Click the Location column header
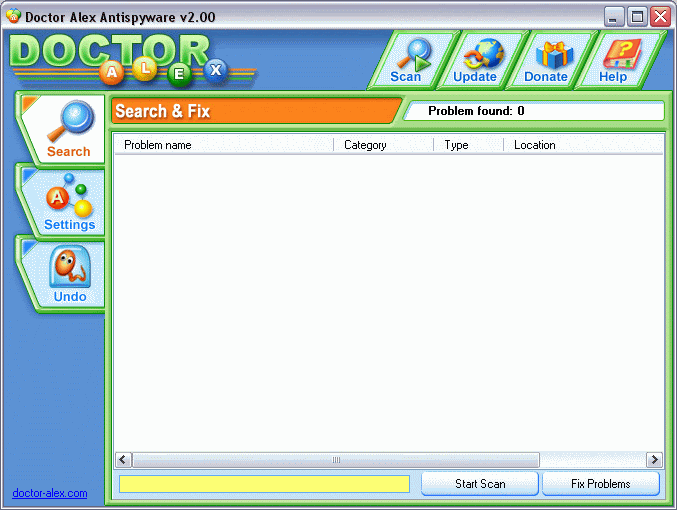 point(582,145)
